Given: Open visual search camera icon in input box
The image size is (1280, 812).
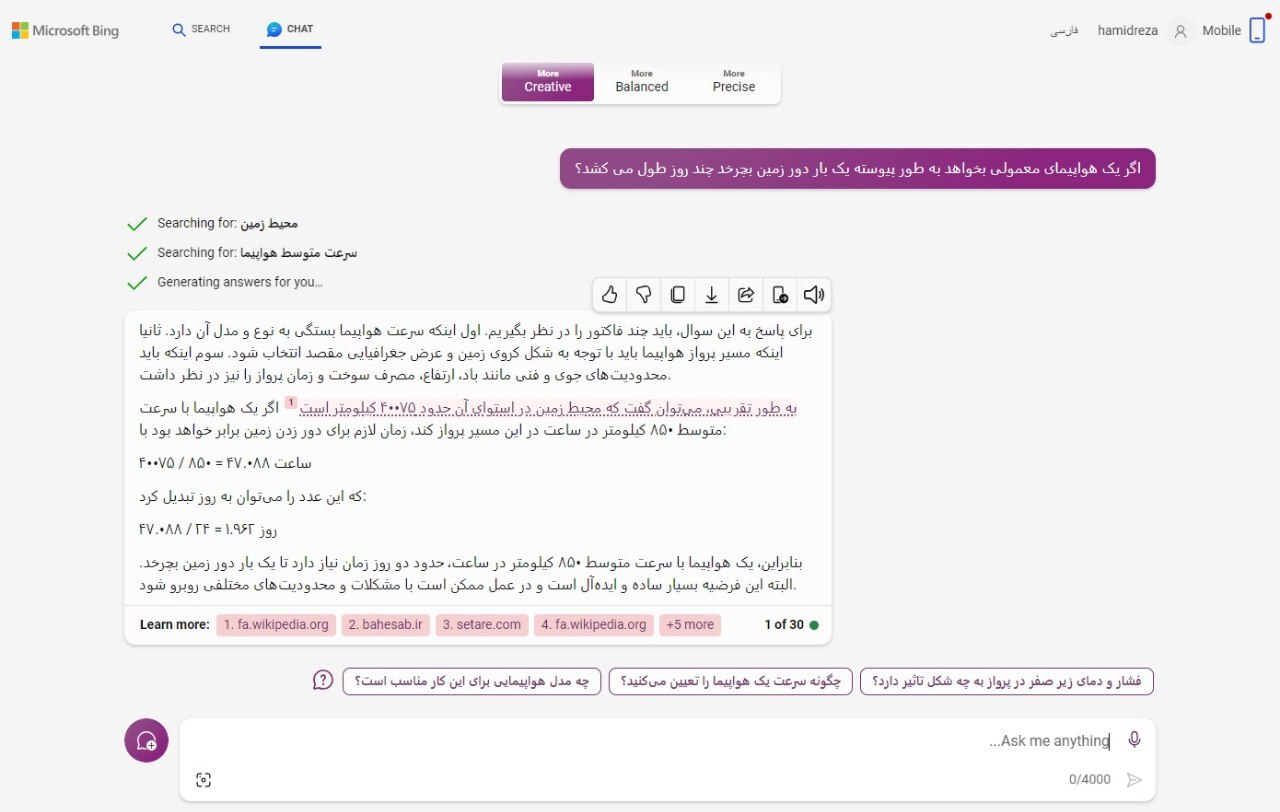Looking at the screenshot, I should click(204, 780).
